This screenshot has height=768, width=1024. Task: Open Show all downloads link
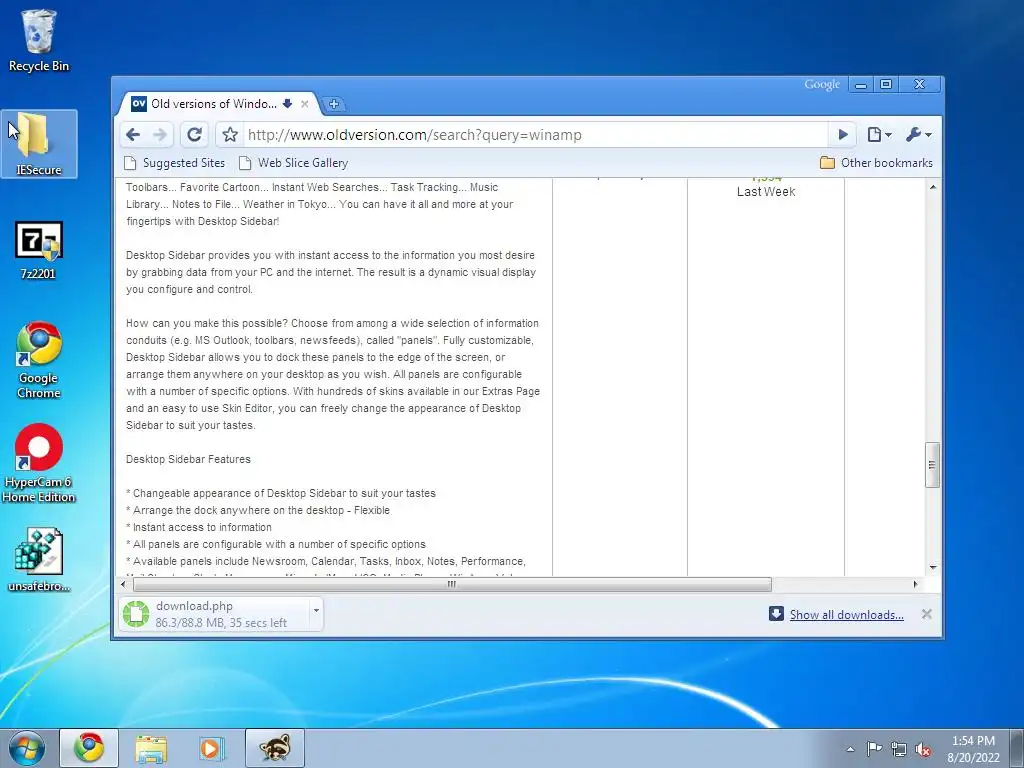coord(846,615)
